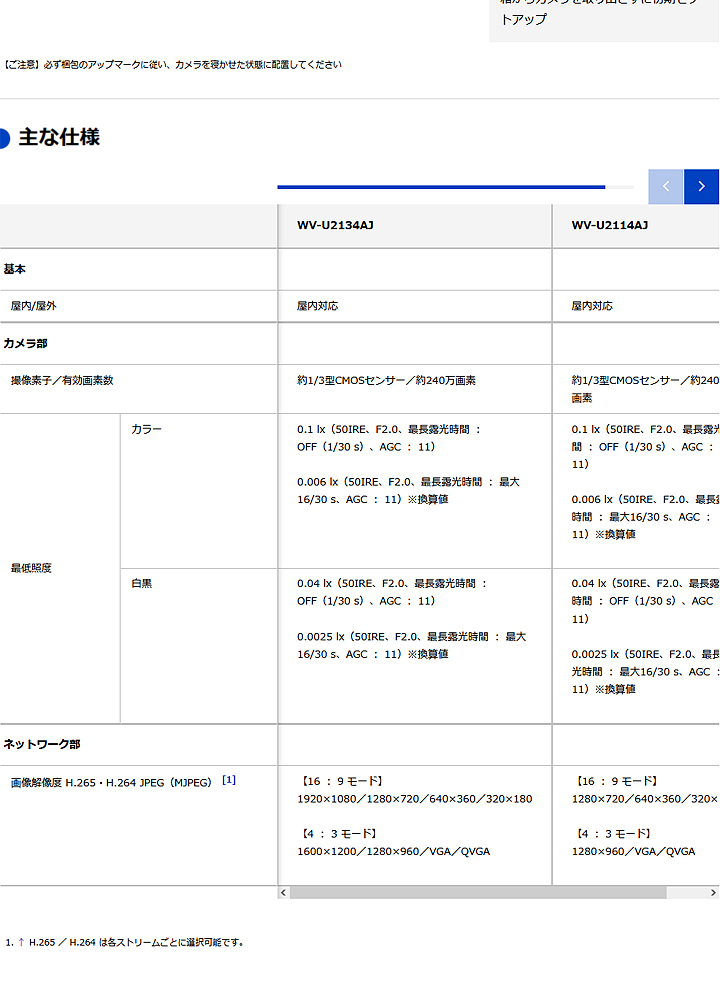This screenshot has width=720, height=1000.
Task: Click the カラー sub-row label
Action: (146, 429)
